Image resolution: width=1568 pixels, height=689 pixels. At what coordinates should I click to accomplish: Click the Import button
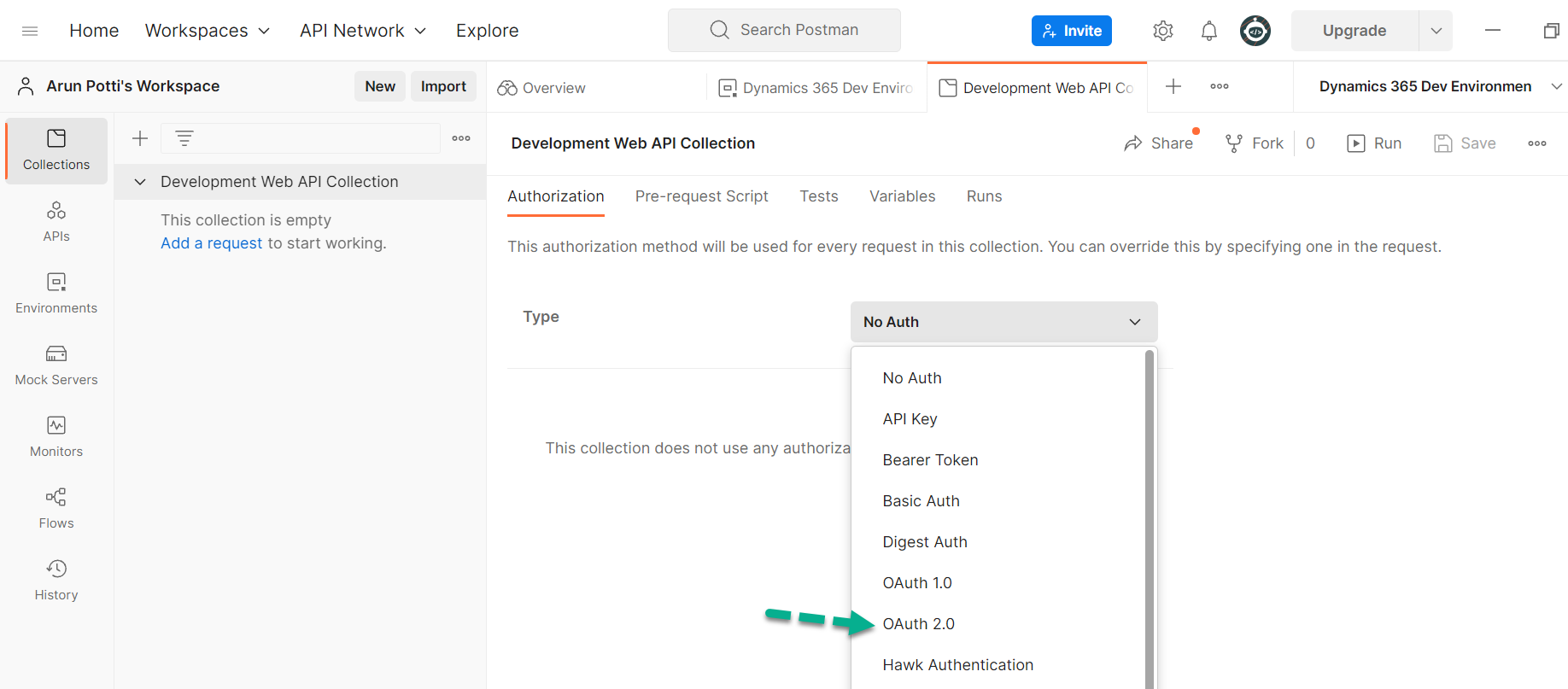pyautogui.click(x=443, y=86)
